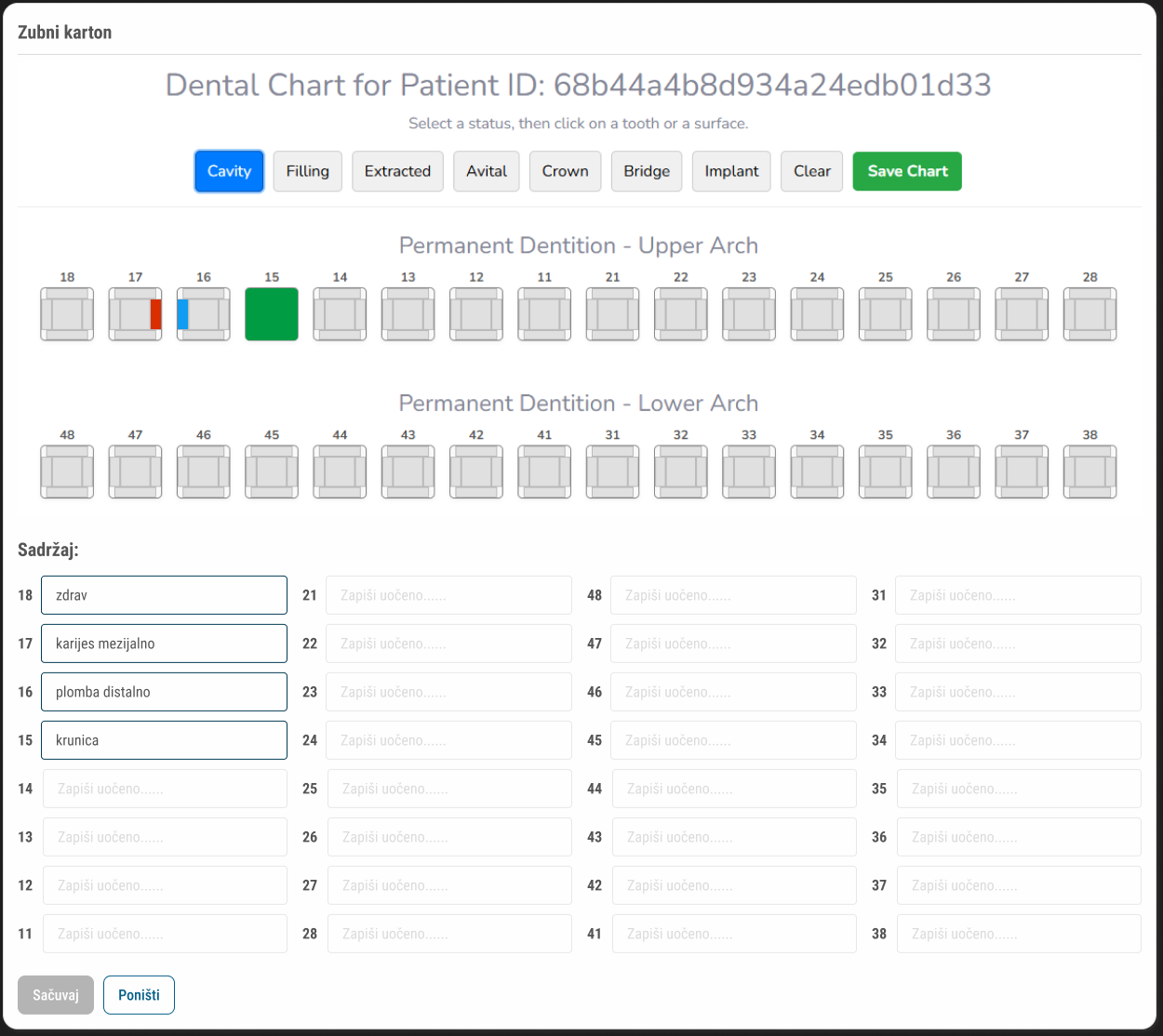Select tooth 17 with the red cavity
The height and width of the screenshot is (1036, 1163).
pos(135,314)
